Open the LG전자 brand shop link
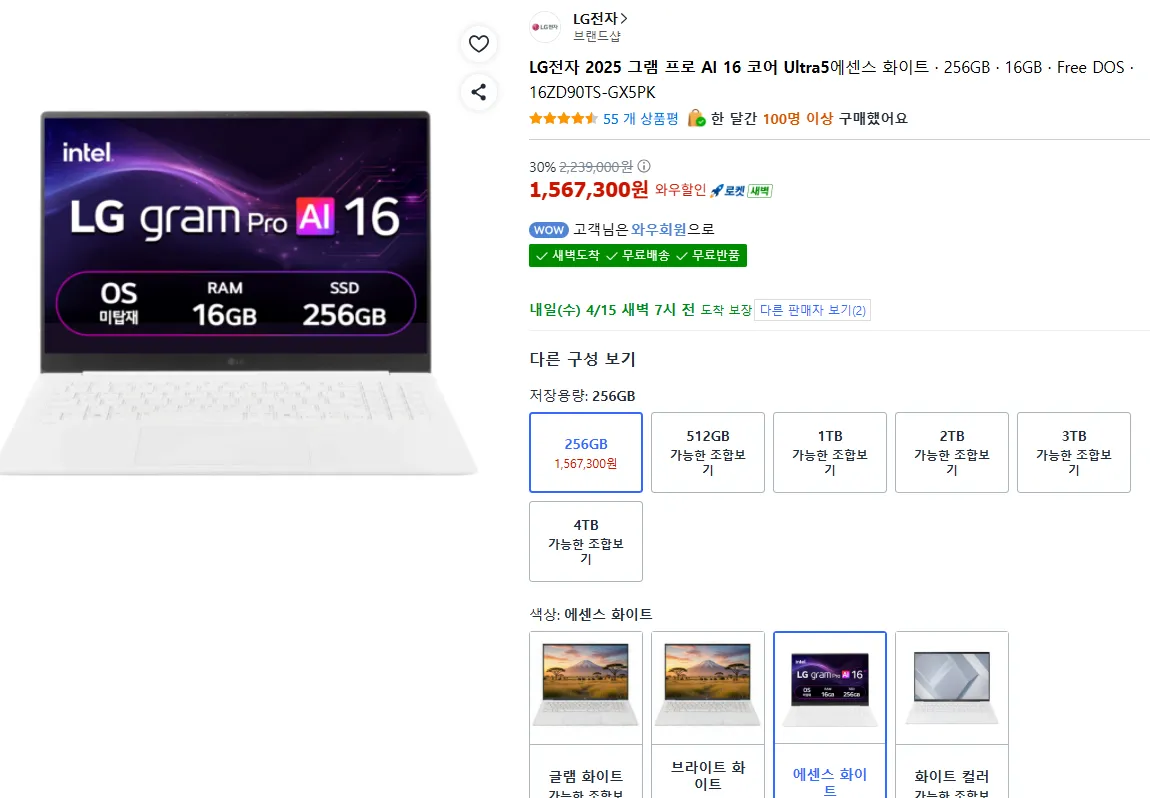 coord(600,18)
